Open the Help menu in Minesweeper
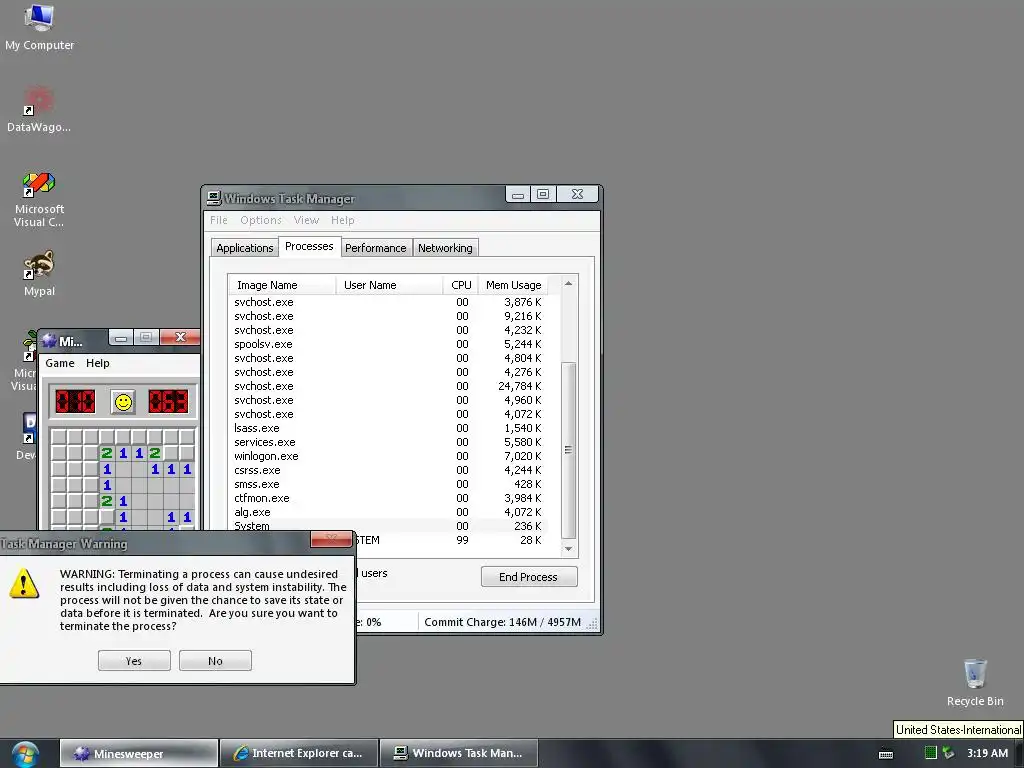The image size is (1024, 768). pos(97,363)
